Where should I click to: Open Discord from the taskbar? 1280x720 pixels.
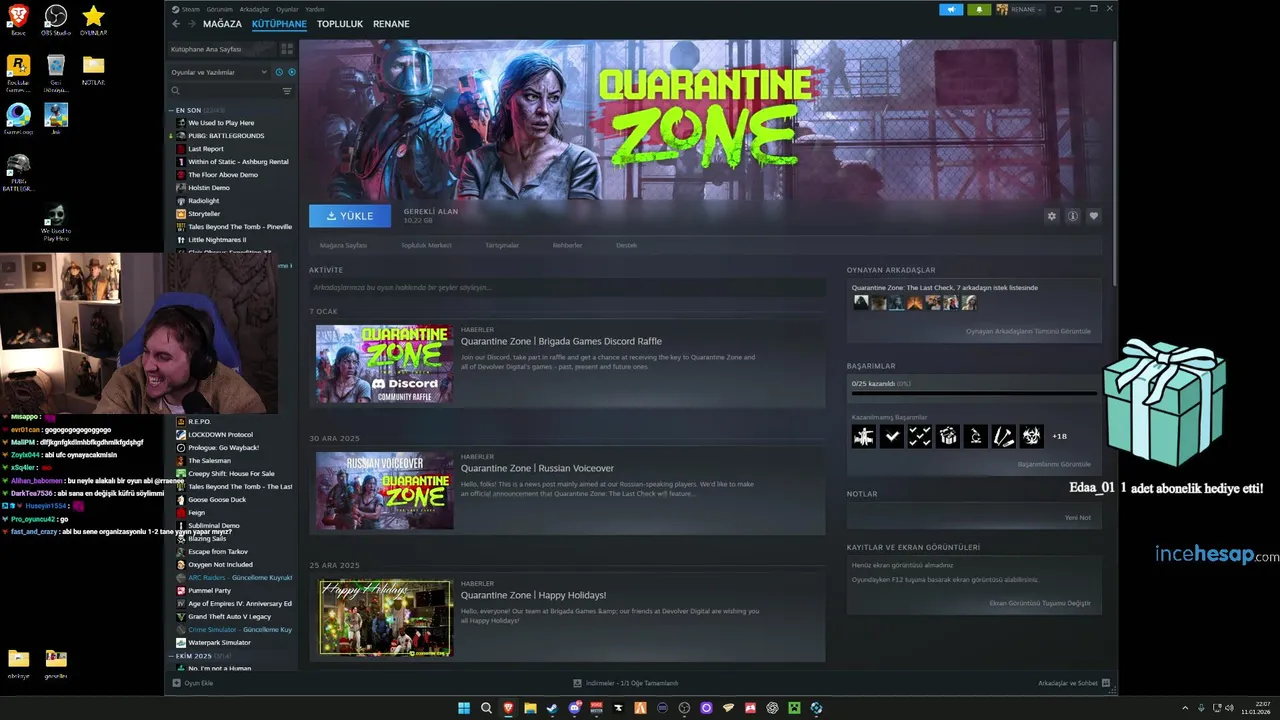575,708
